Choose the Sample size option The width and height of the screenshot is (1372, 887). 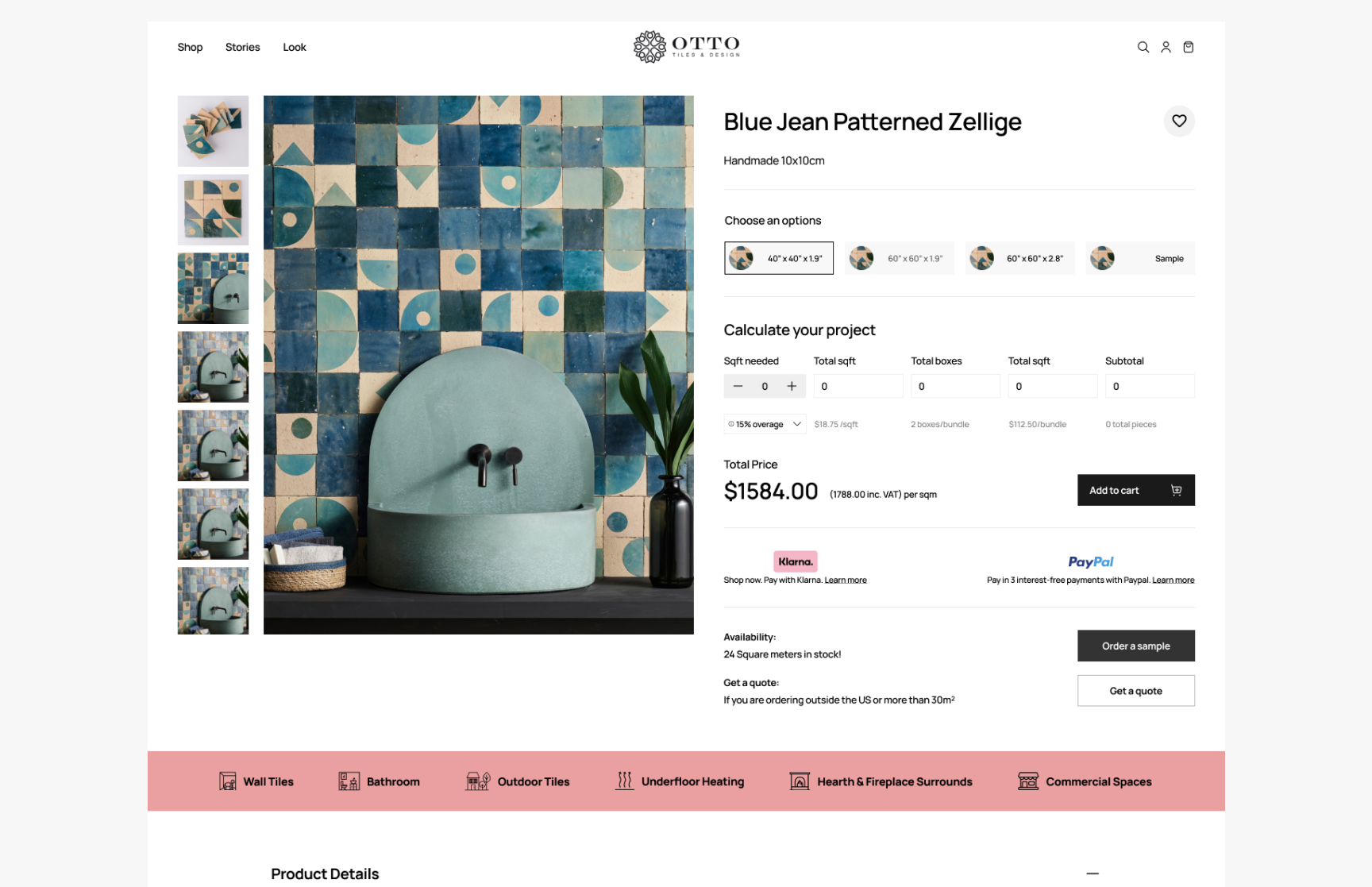pos(1140,259)
